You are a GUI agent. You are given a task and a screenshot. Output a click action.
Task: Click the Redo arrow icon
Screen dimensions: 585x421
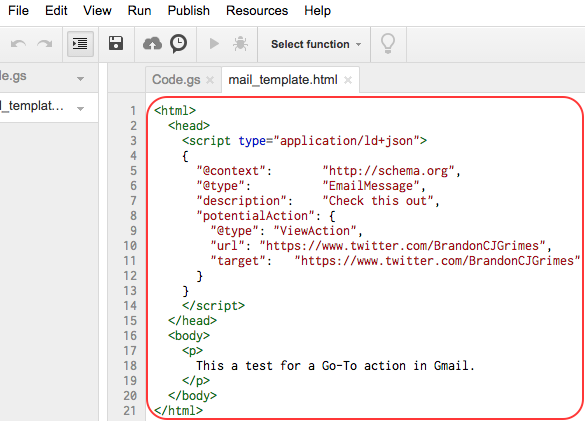coord(45,44)
